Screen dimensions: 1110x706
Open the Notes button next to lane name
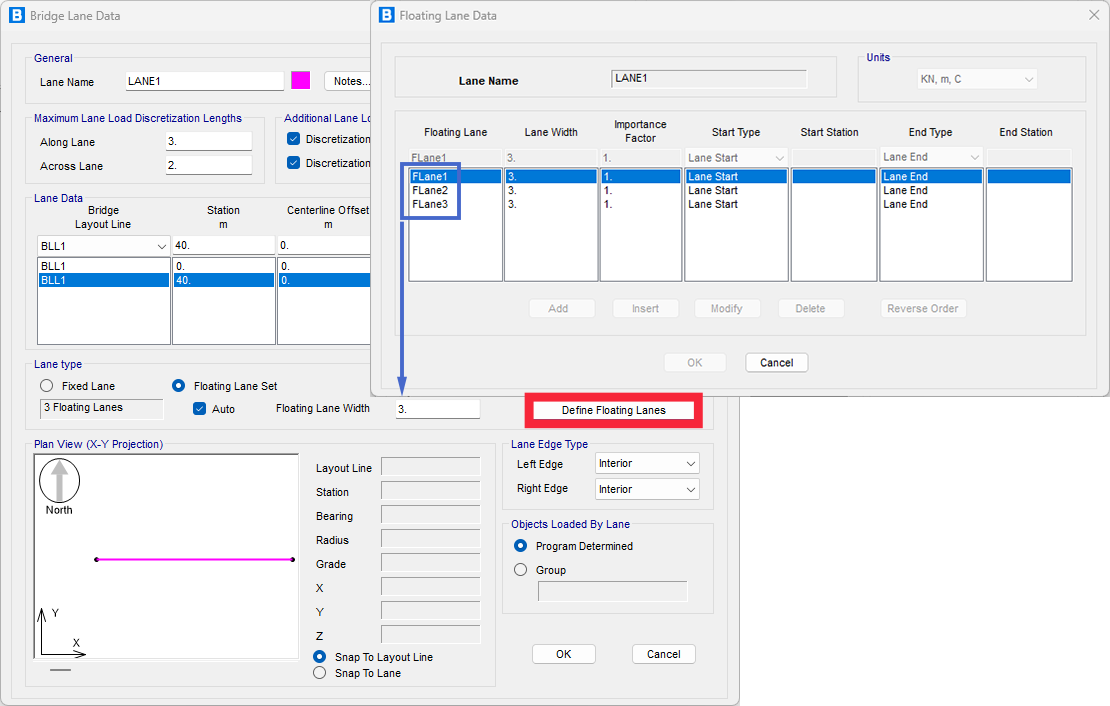click(x=351, y=81)
